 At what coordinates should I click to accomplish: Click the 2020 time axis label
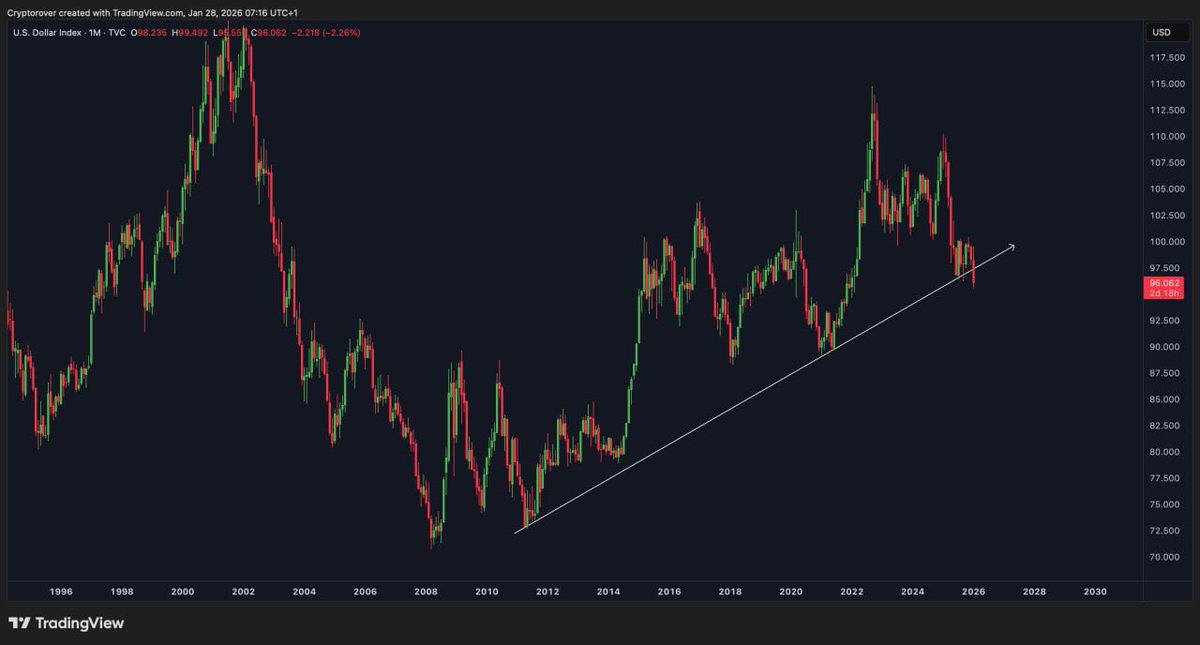pyautogui.click(x=791, y=592)
